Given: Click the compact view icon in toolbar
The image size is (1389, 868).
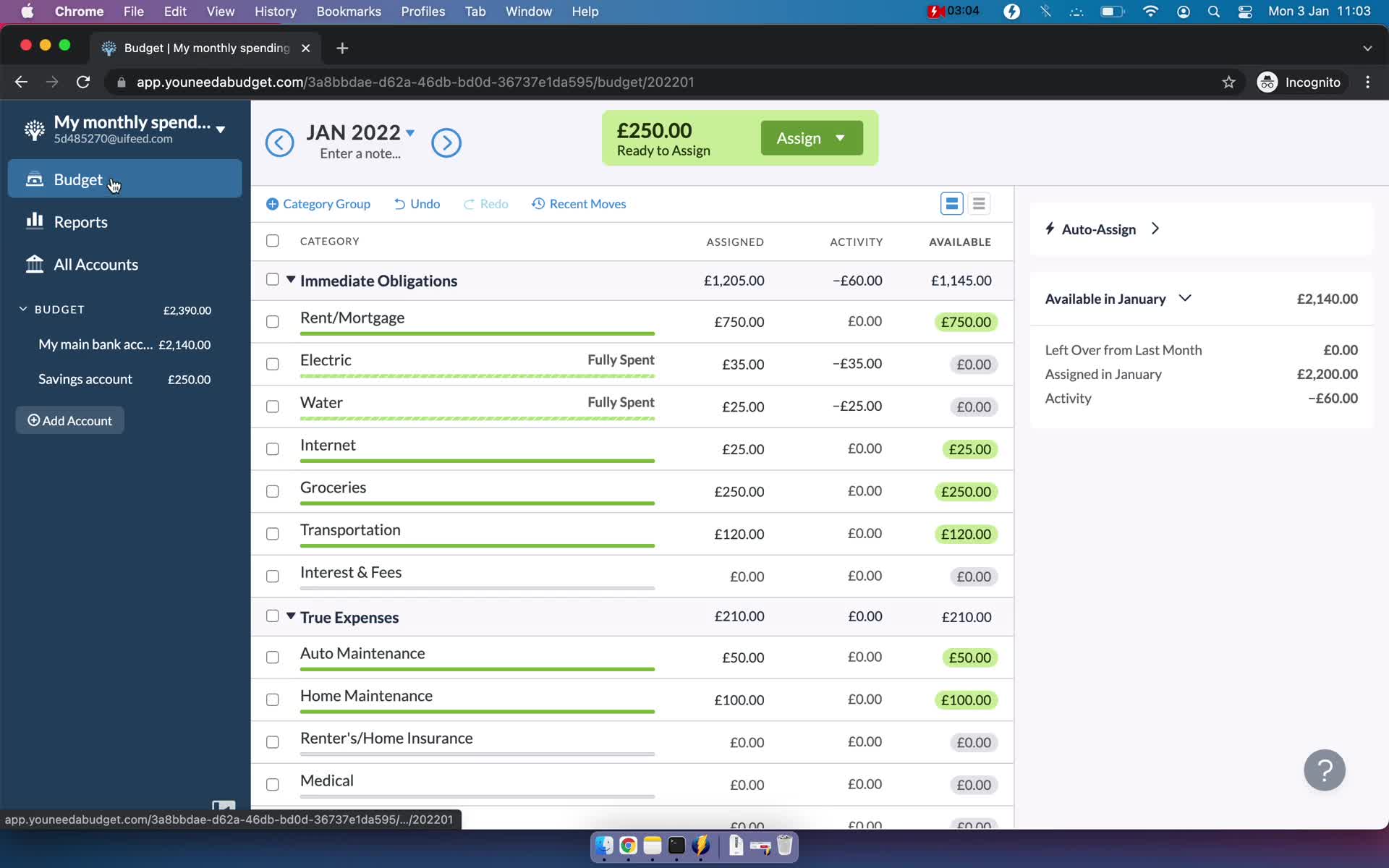Looking at the screenshot, I should 978,203.
